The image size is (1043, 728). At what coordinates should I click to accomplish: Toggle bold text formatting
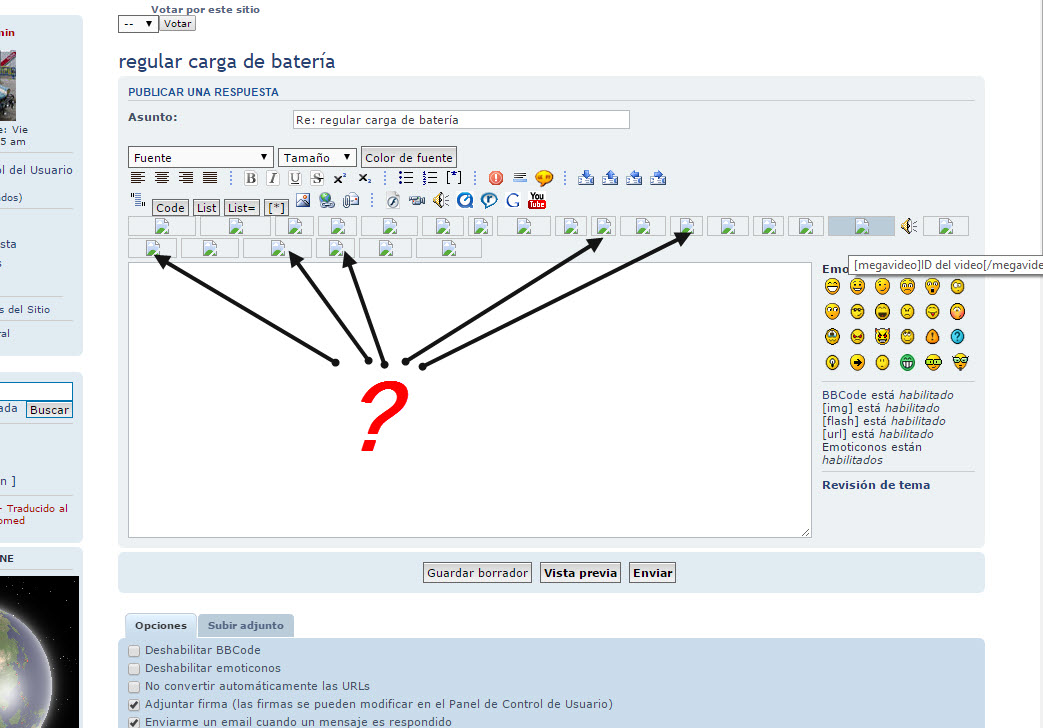(x=251, y=178)
